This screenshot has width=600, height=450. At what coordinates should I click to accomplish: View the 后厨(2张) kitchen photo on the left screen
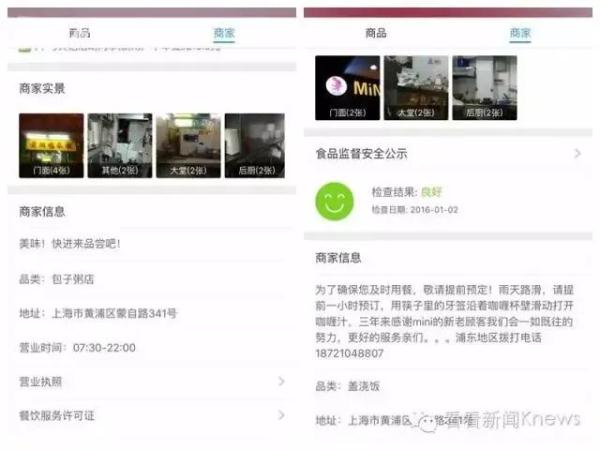pos(254,145)
